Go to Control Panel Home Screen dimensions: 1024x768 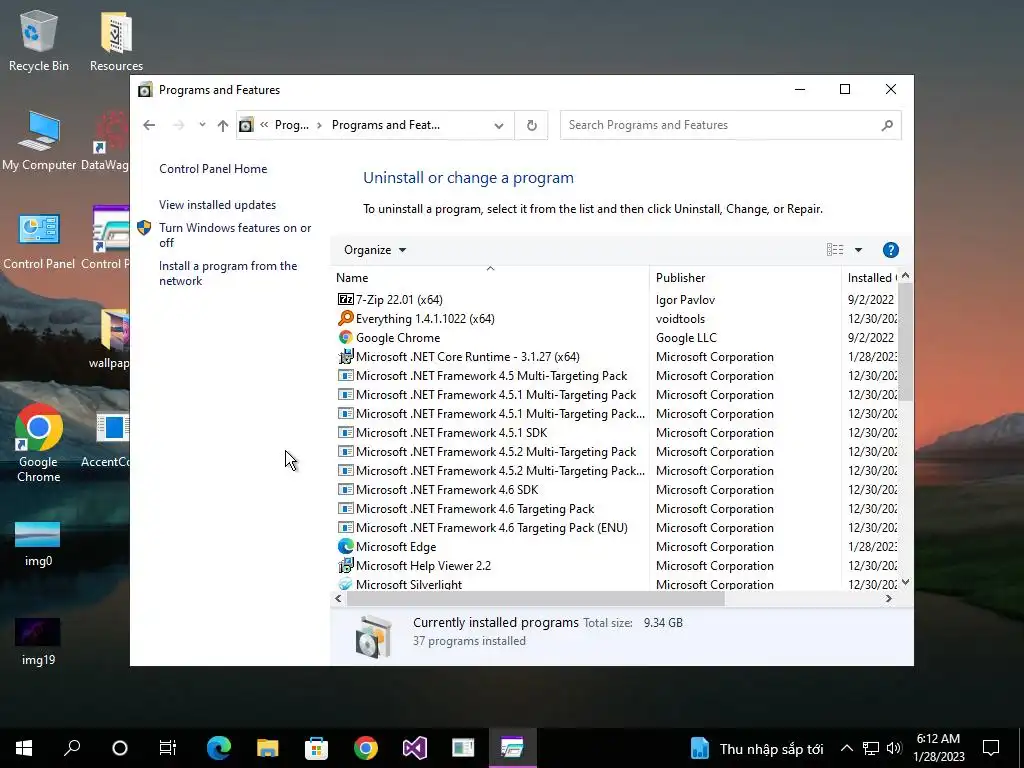coord(213,168)
